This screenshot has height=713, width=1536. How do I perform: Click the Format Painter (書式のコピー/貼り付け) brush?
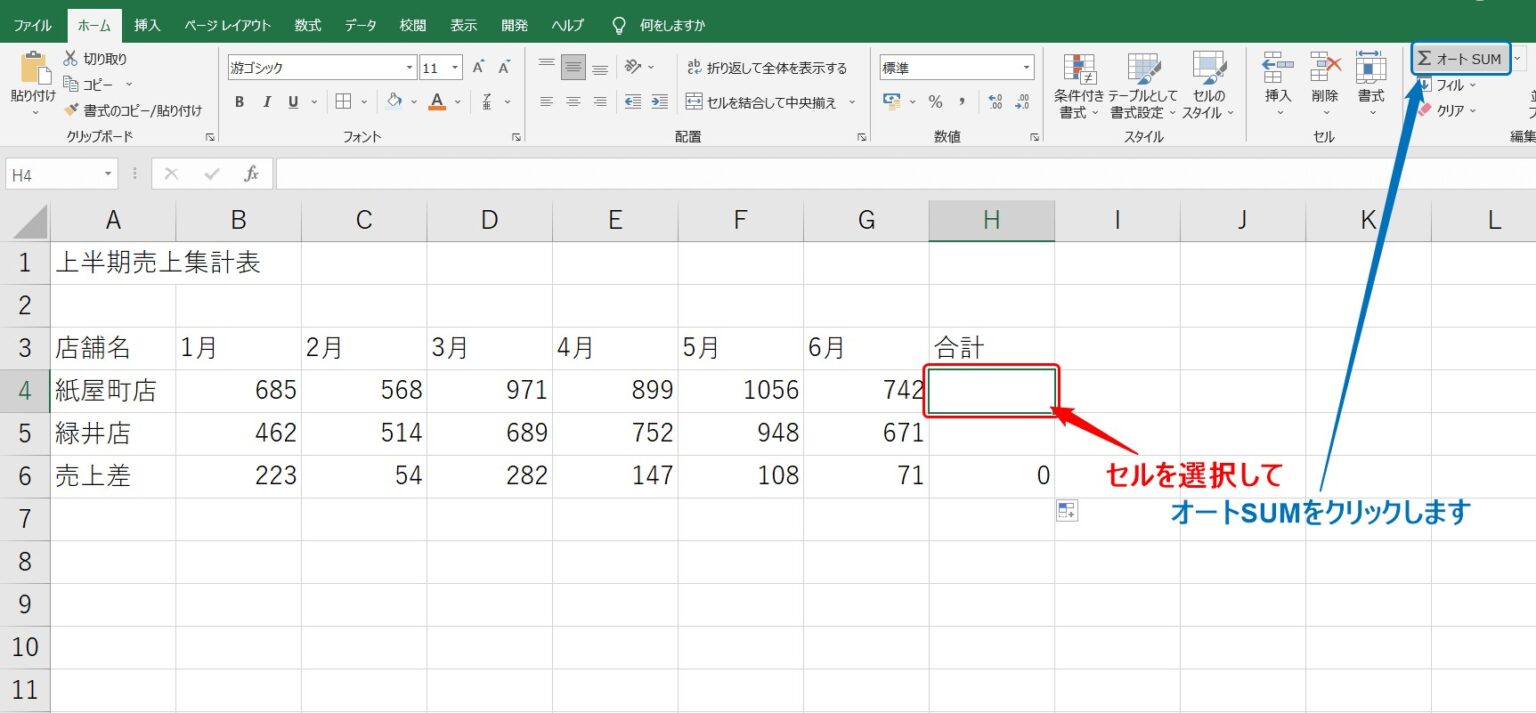click(71, 110)
